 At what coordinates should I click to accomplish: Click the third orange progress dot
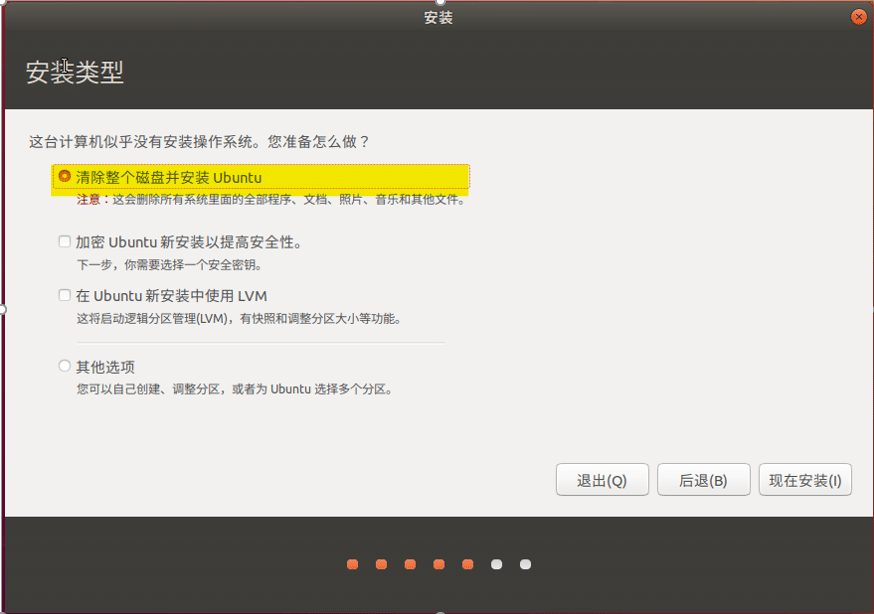coord(410,564)
